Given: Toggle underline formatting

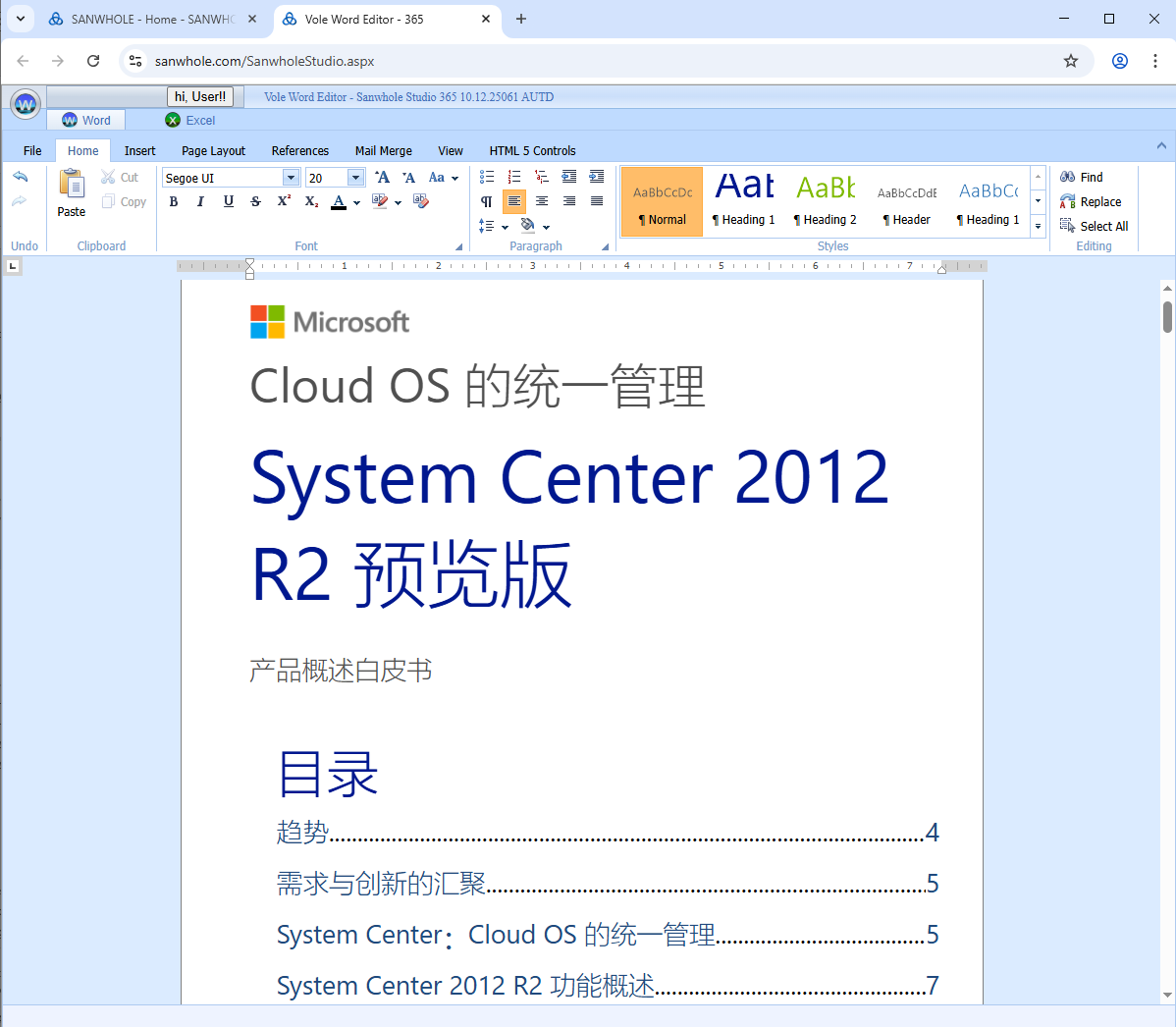Looking at the screenshot, I should pos(228,201).
